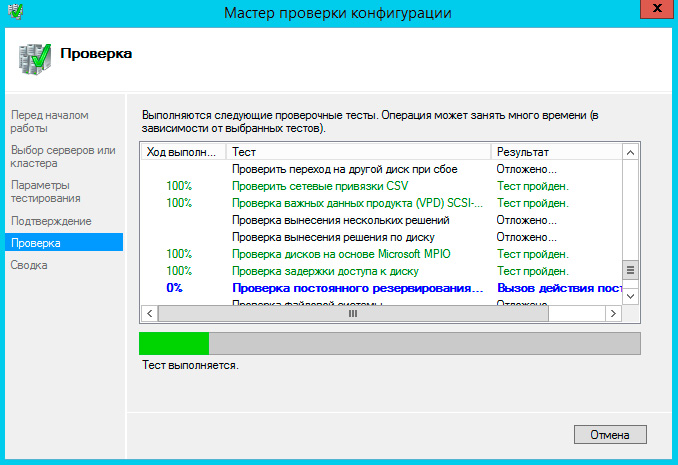Click the horizontal scrollbar right arrow
This screenshot has height=465, width=678.
613,314
